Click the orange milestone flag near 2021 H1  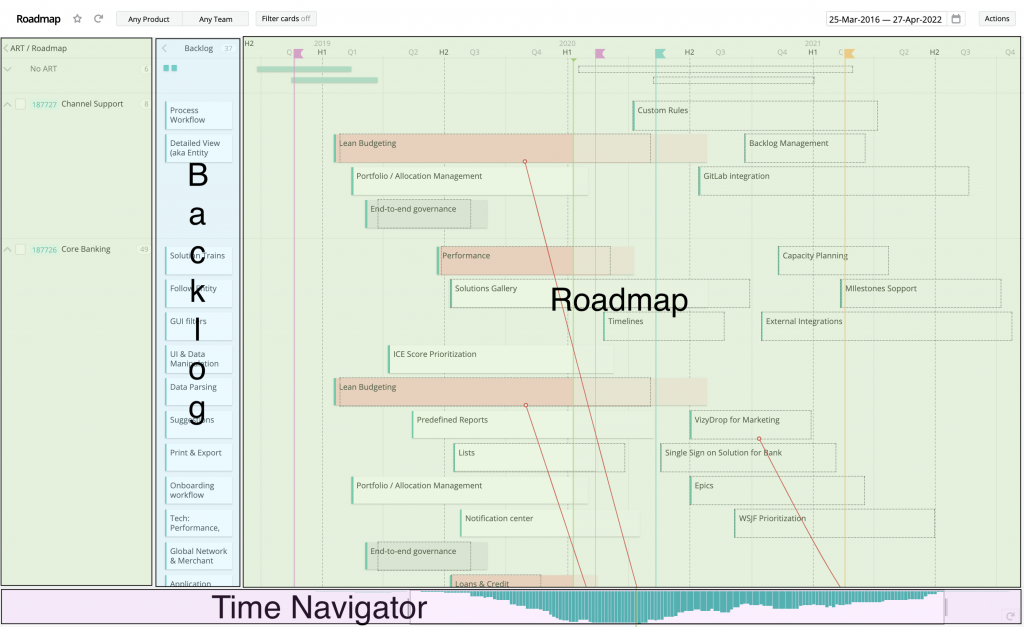click(849, 54)
